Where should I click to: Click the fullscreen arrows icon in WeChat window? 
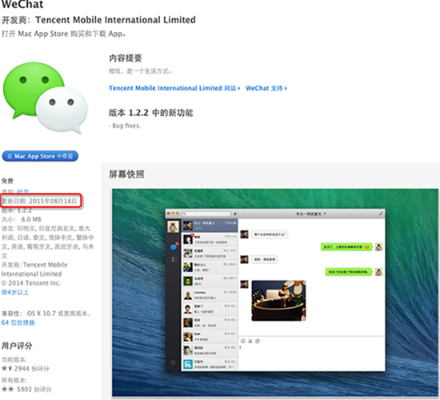point(380,213)
